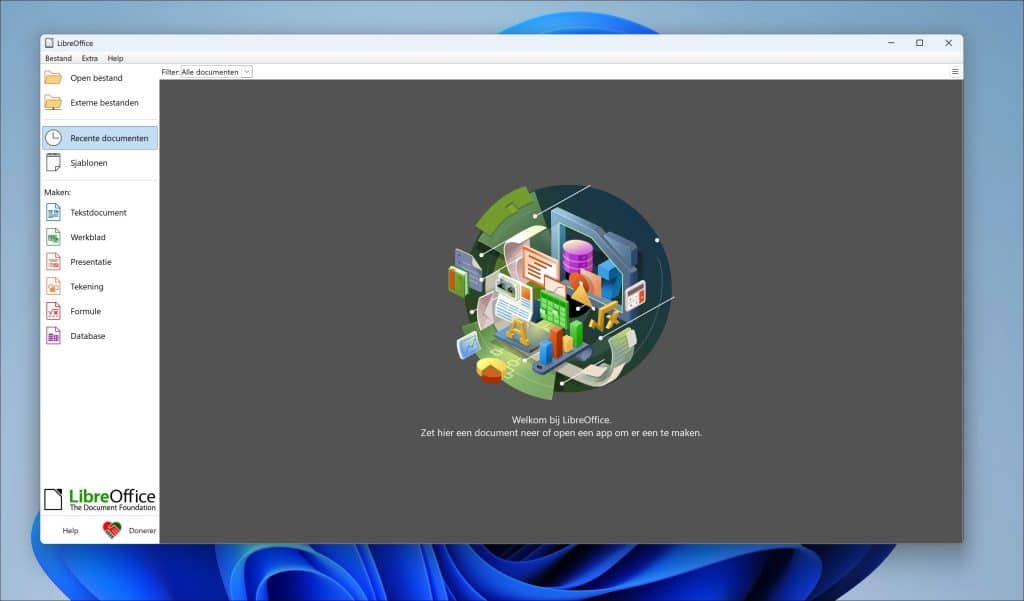Click the Doneren button label
1024x601 pixels.
pos(142,531)
